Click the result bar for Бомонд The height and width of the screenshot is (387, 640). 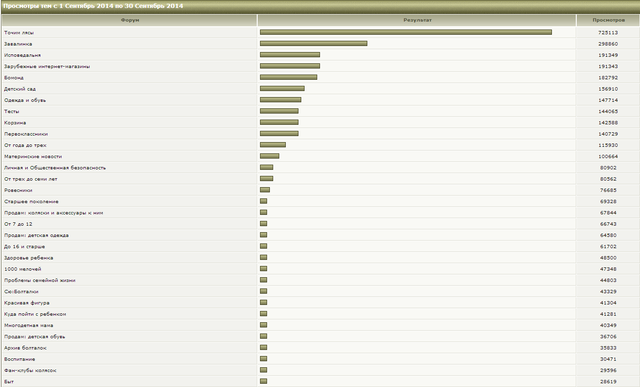(289, 77)
